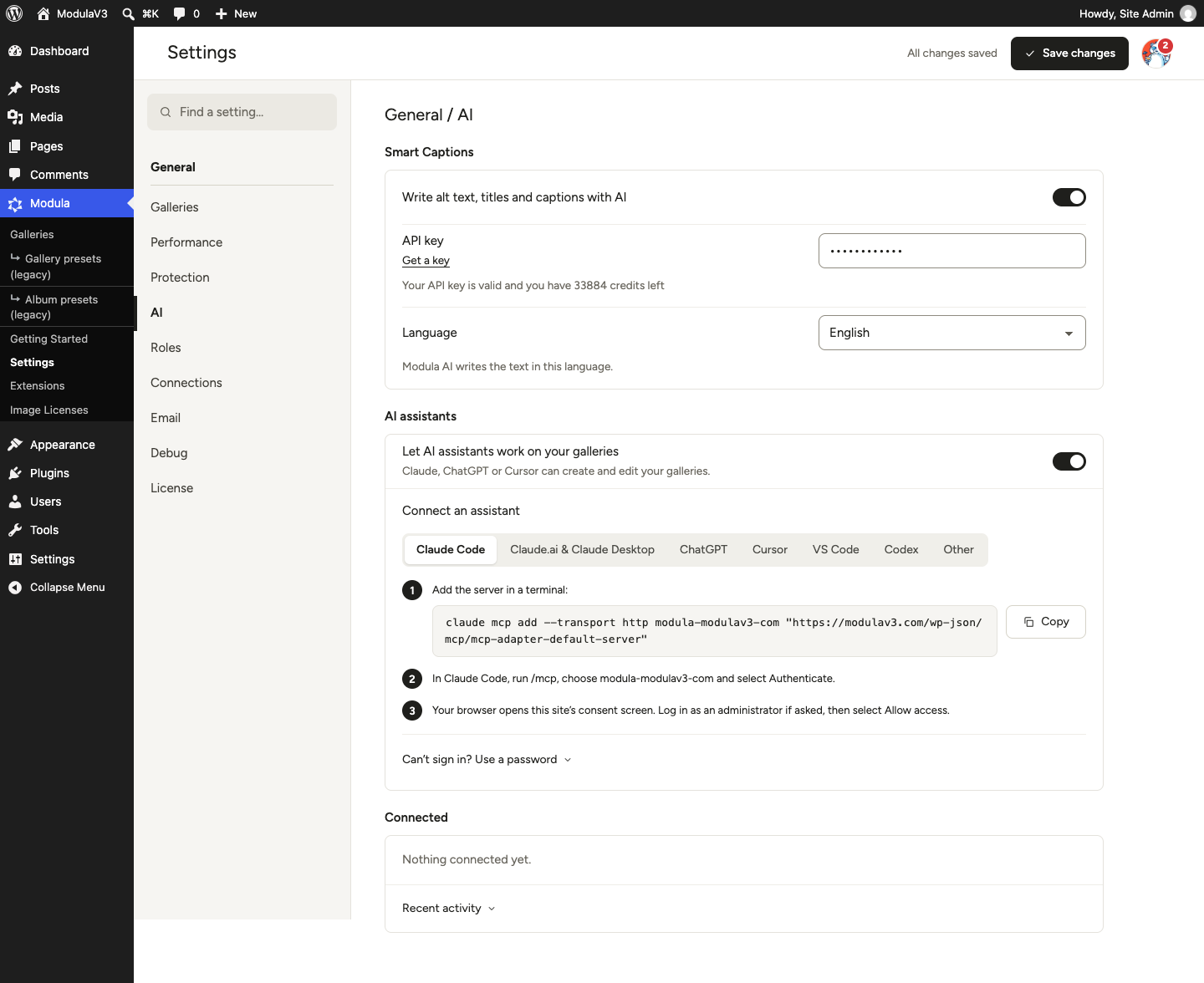The width and height of the screenshot is (1204, 983).
Task: Open the Galleries settings section
Action: pos(175,207)
